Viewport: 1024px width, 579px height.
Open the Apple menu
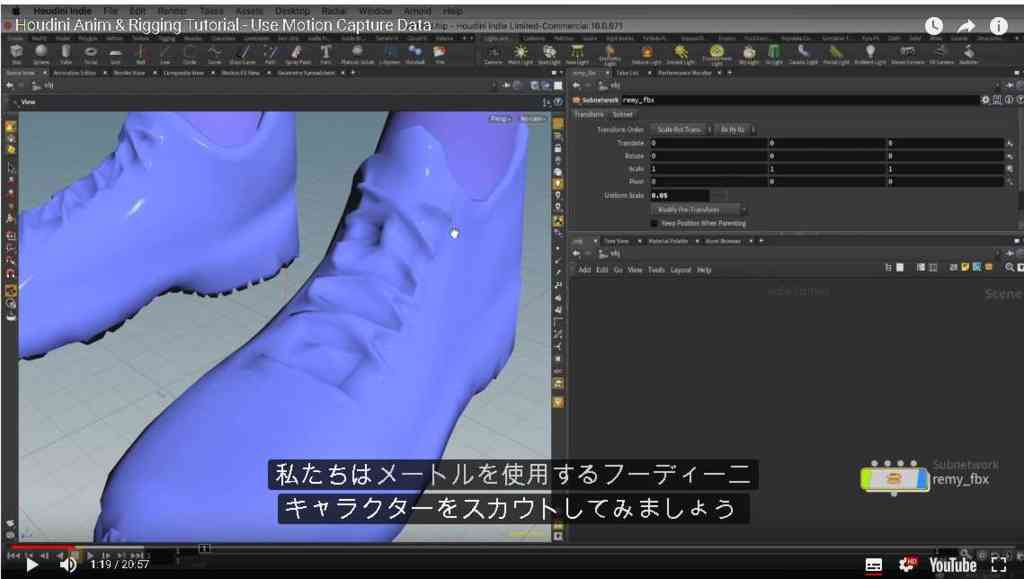[x=16, y=11]
